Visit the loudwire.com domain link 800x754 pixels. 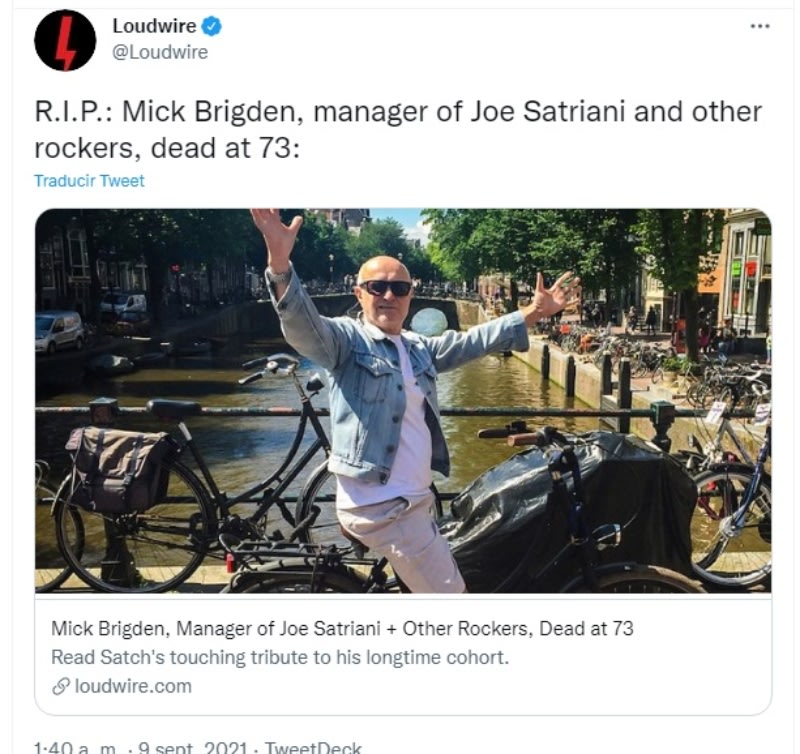point(133,687)
